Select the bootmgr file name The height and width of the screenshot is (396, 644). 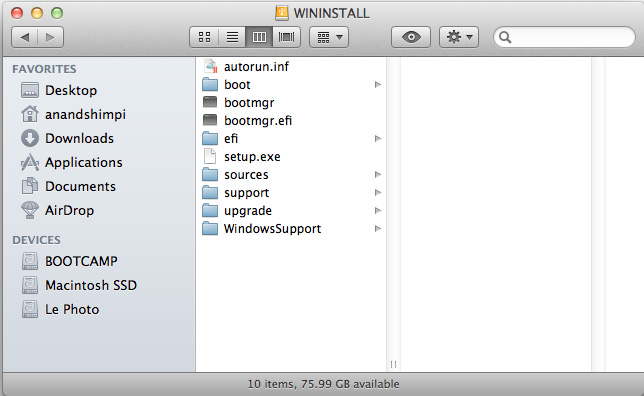pos(249,103)
